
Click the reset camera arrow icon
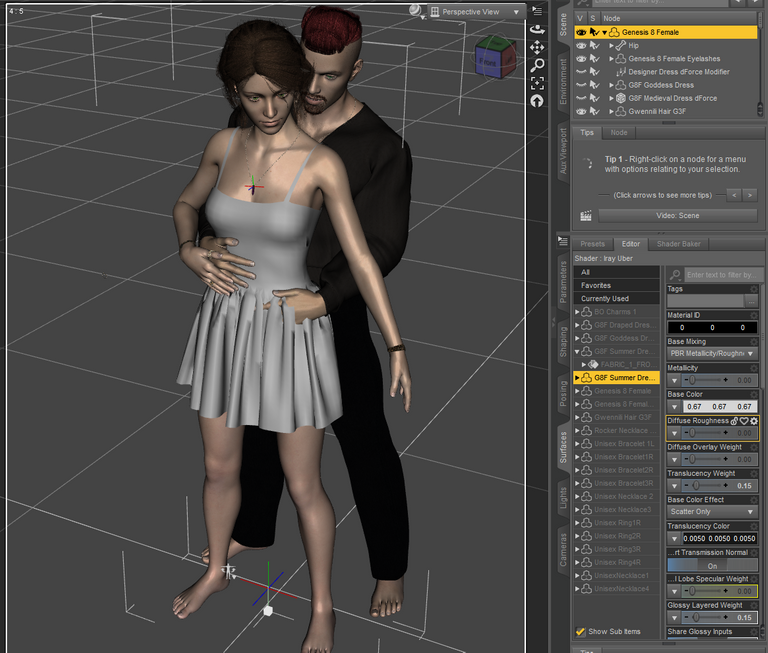click(x=537, y=101)
